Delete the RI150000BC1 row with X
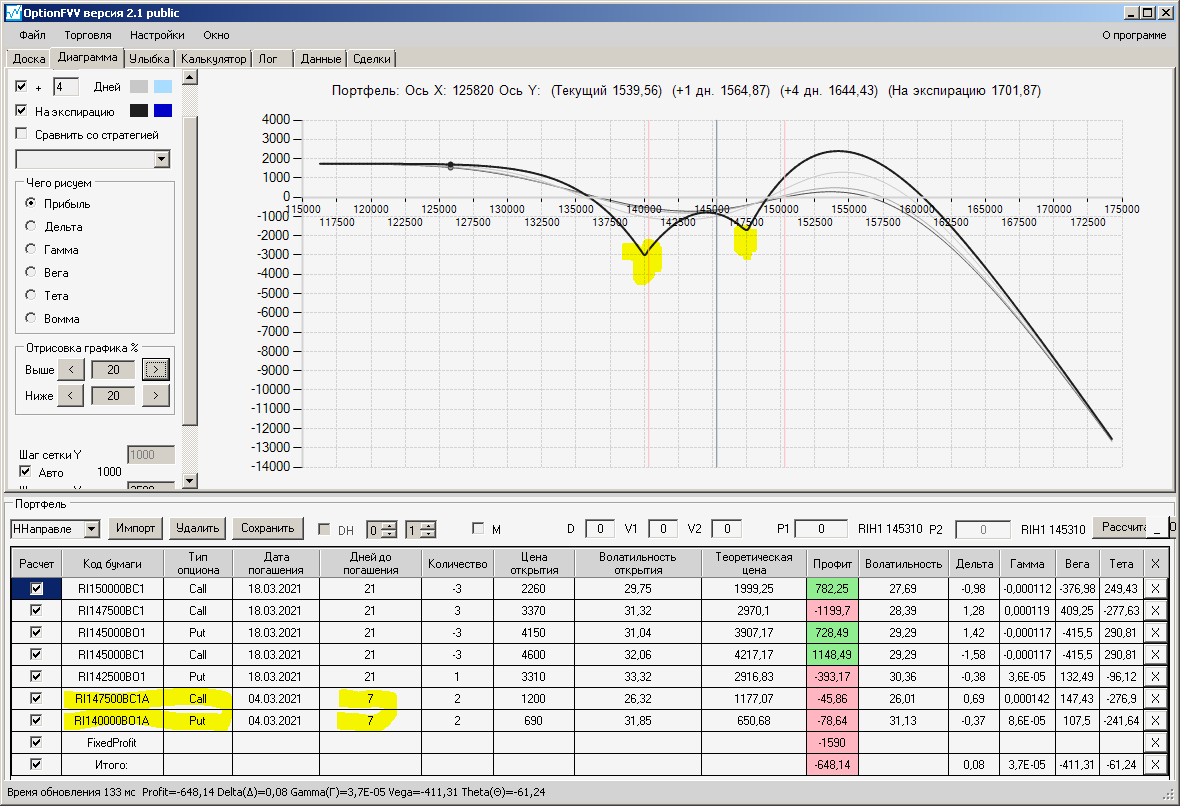 point(1155,589)
